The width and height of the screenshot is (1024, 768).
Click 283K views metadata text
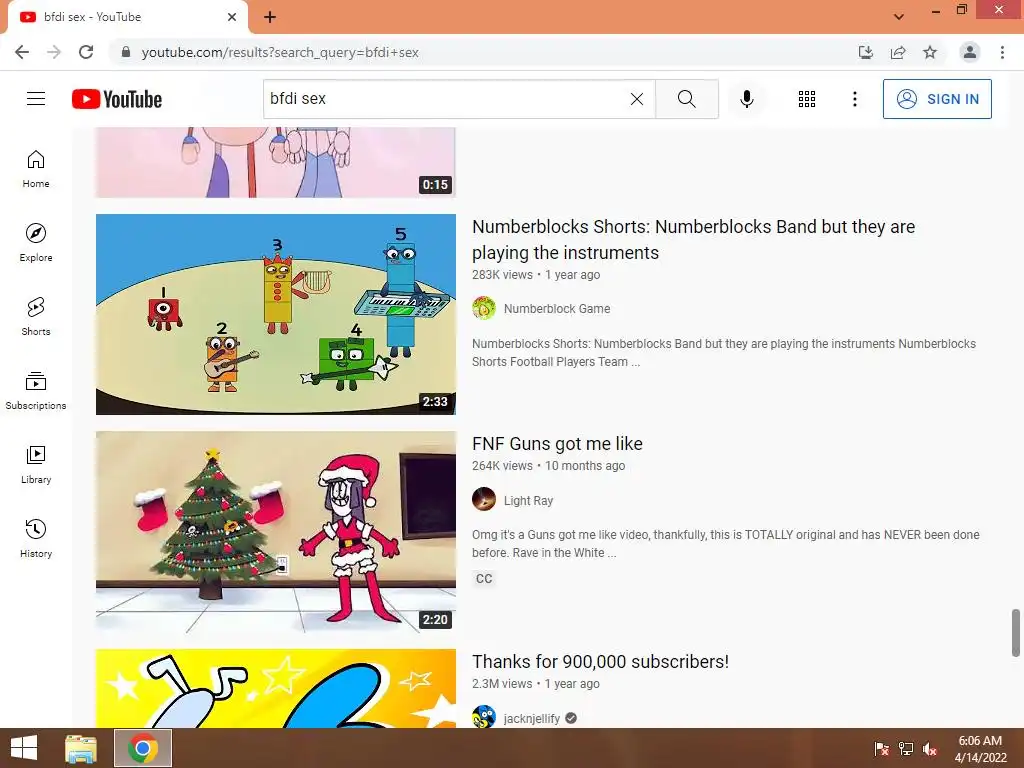(x=502, y=275)
